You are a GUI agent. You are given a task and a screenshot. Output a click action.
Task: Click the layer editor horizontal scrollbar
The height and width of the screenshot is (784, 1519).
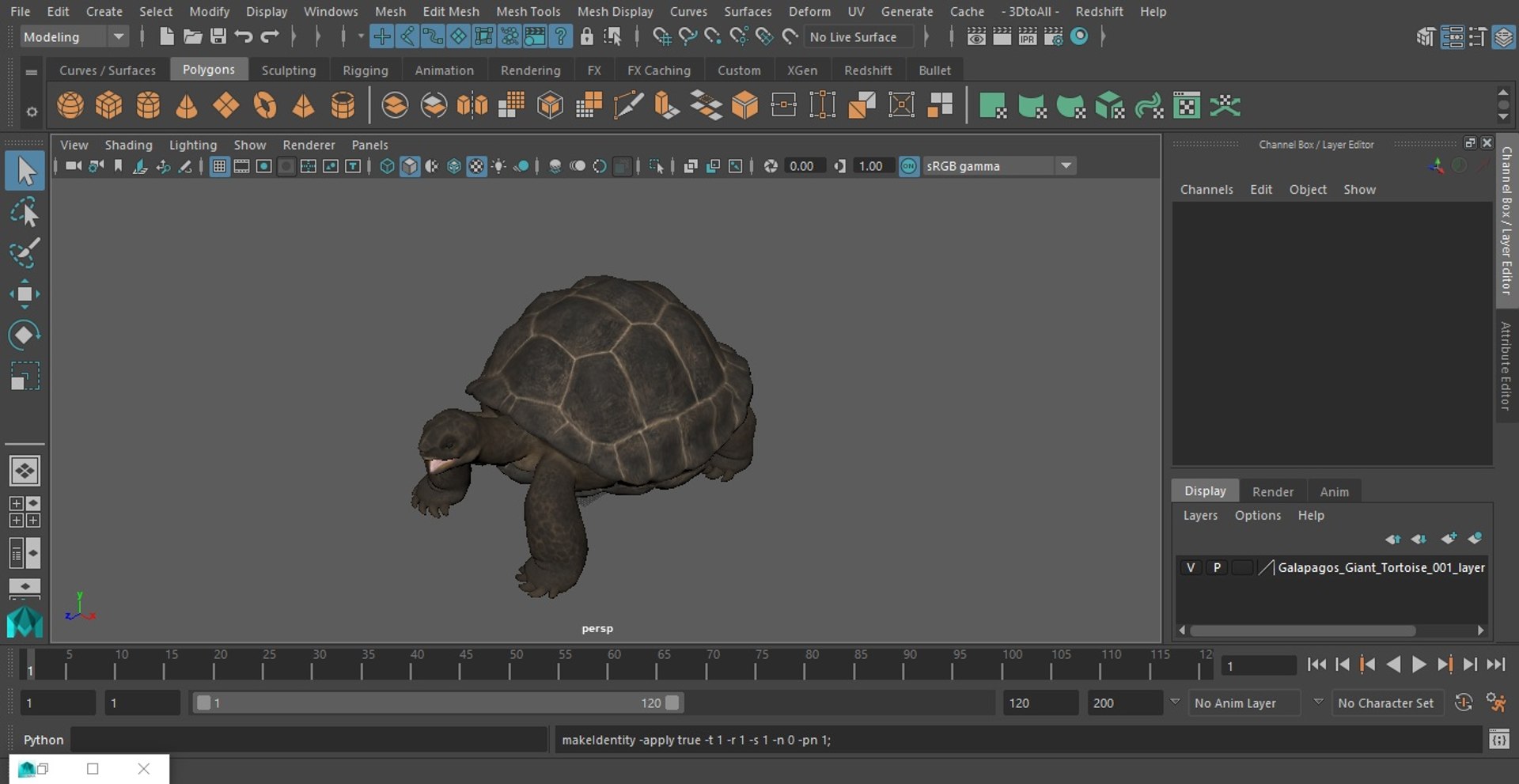1302,631
